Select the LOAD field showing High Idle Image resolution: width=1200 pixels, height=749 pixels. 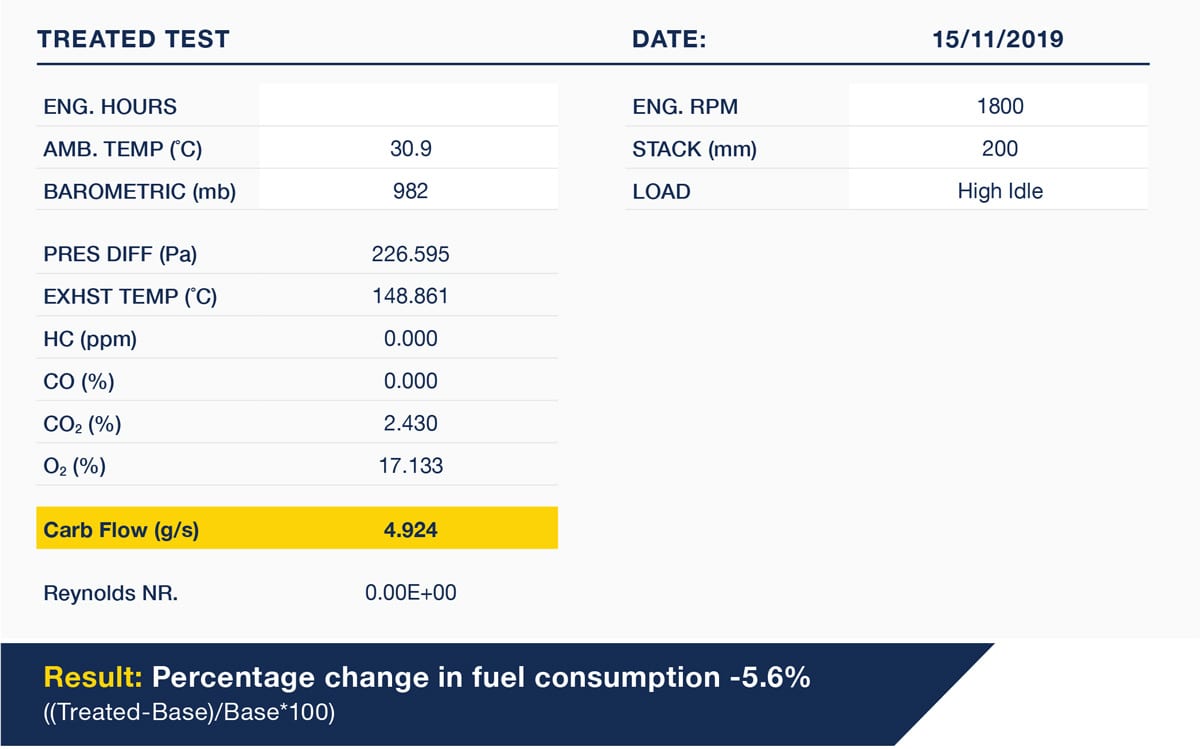coord(999,191)
